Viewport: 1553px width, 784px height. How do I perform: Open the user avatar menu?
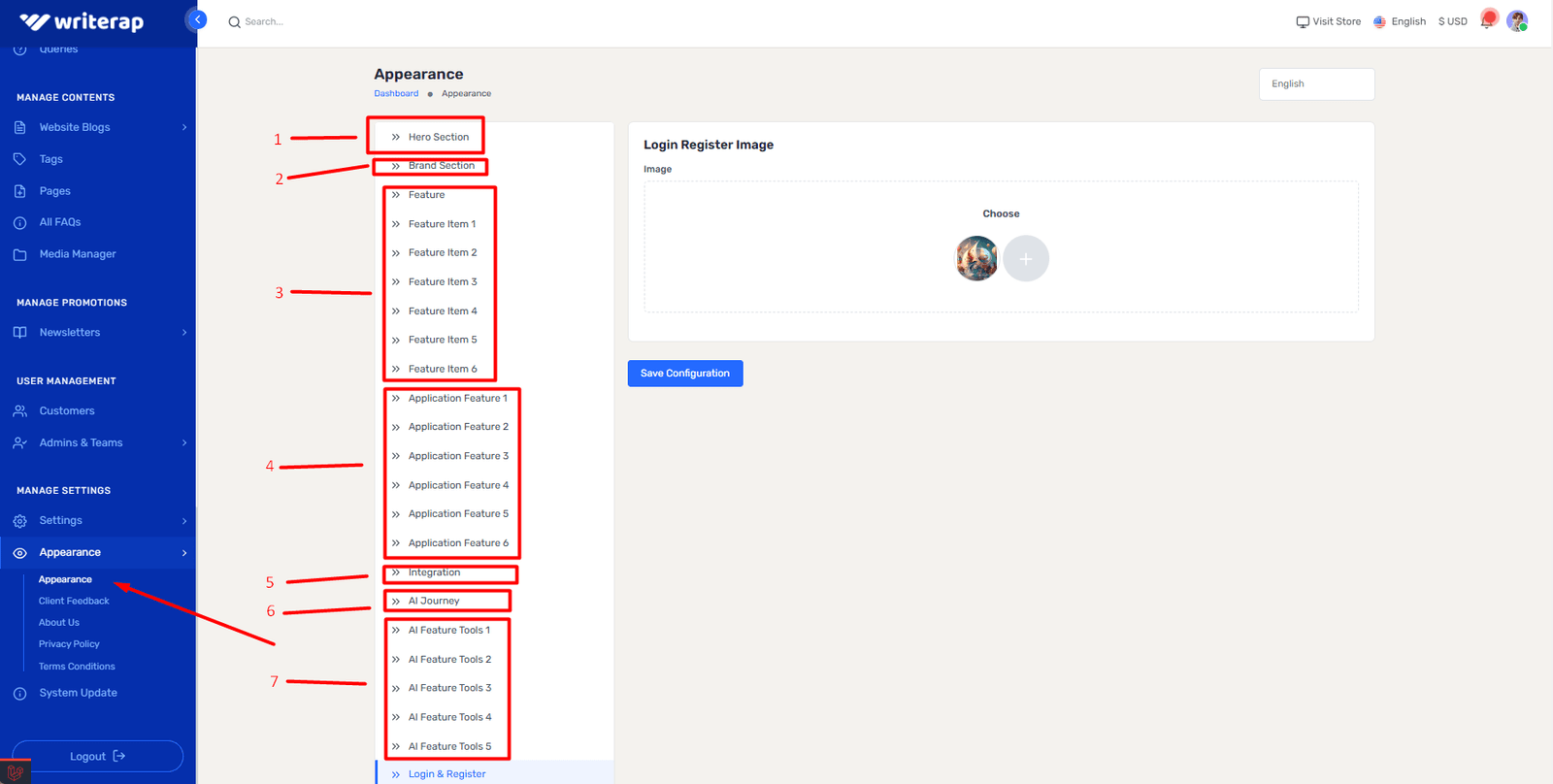1517,21
